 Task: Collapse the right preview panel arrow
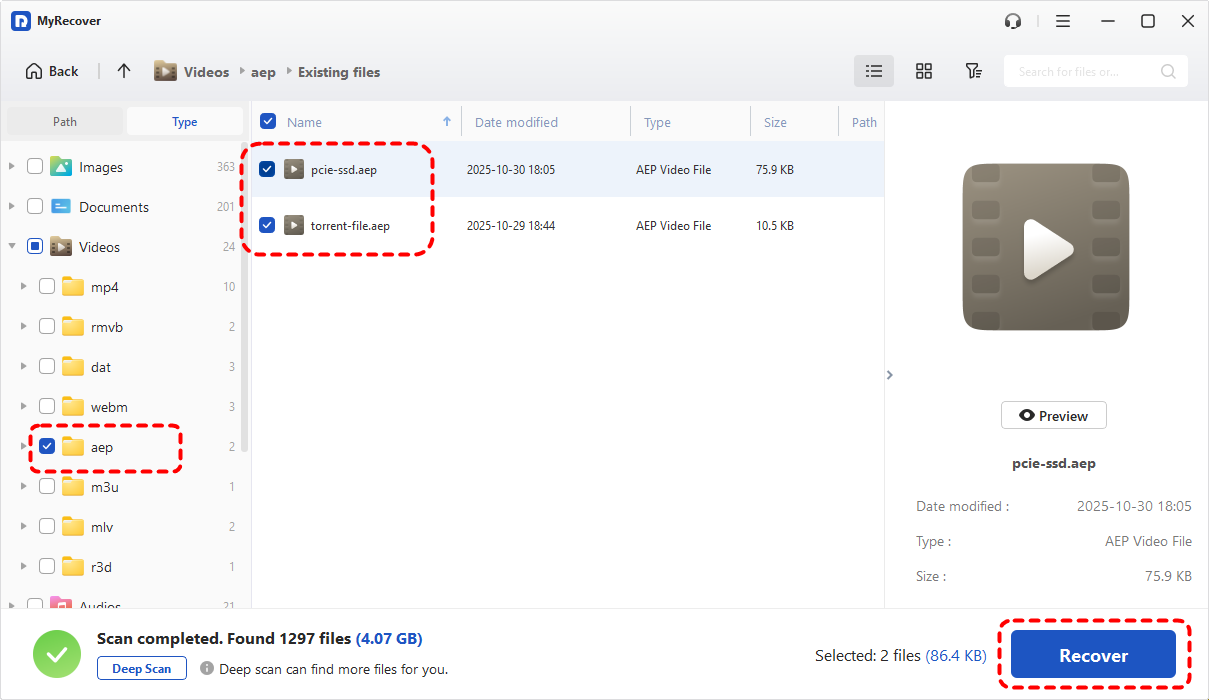point(890,375)
